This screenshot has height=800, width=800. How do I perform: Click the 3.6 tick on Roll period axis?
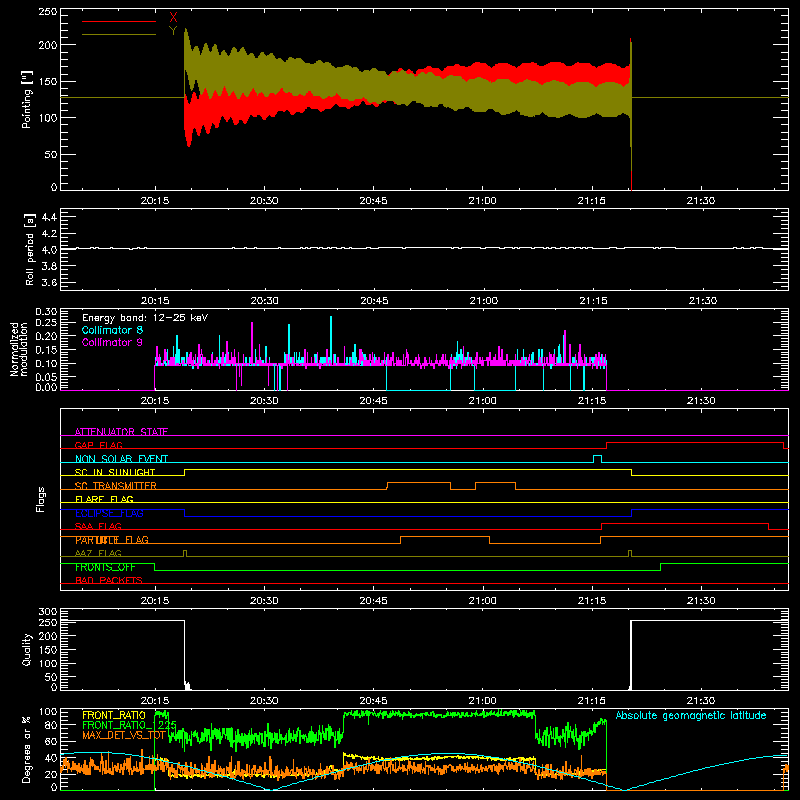[49, 282]
